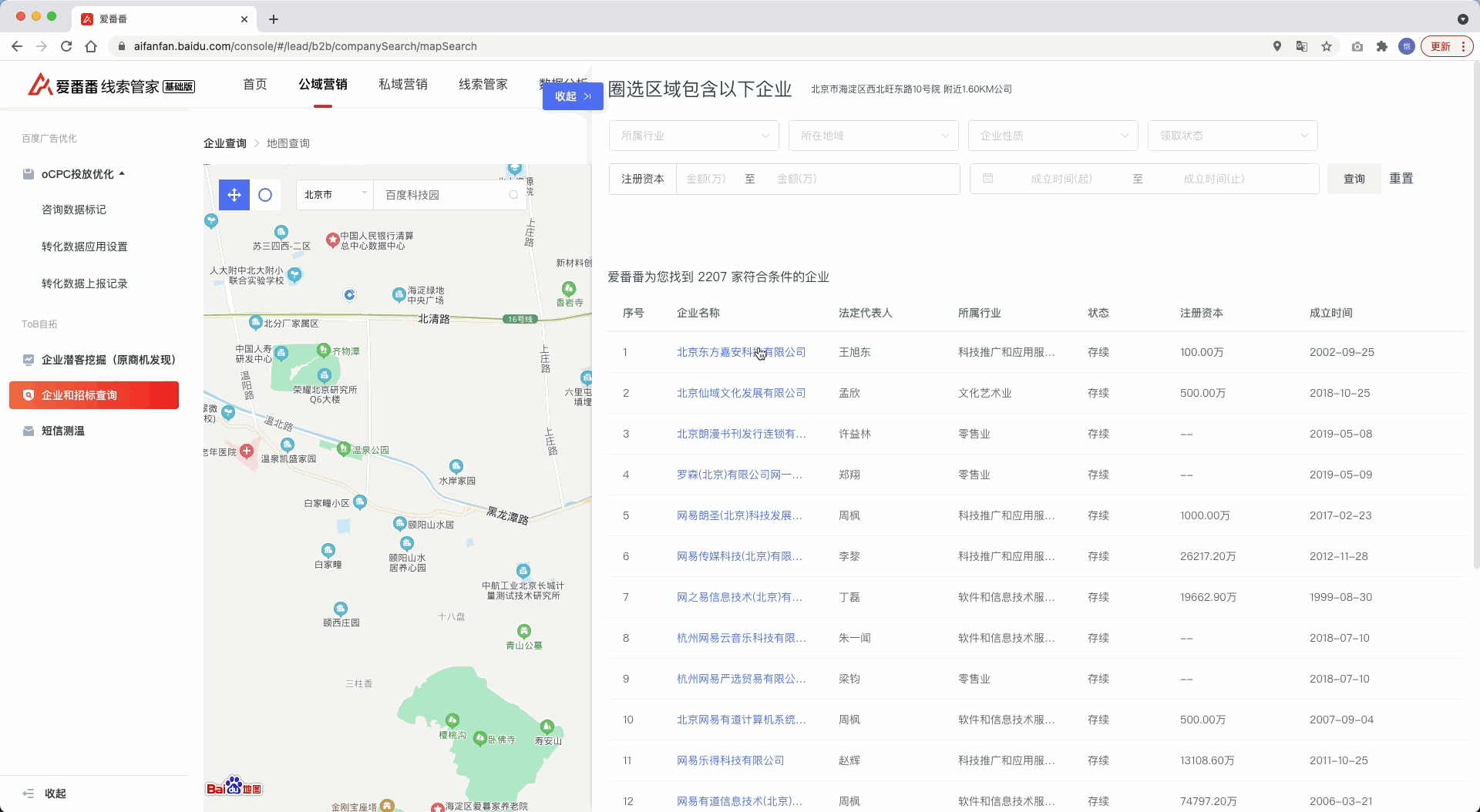Viewport: 1480px width, 812px height.
Task: Click the map search magnifier icon
Action: tap(513, 195)
